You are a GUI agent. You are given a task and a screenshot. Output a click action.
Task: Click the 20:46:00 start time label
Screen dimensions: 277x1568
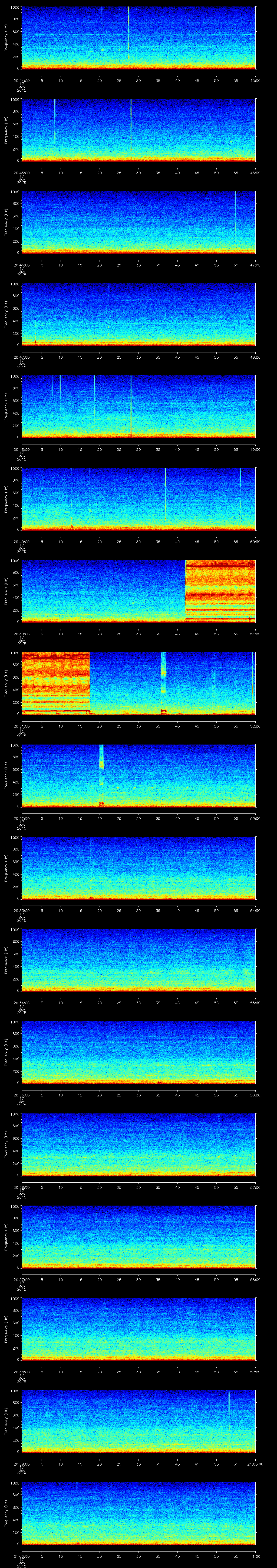click(21, 265)
